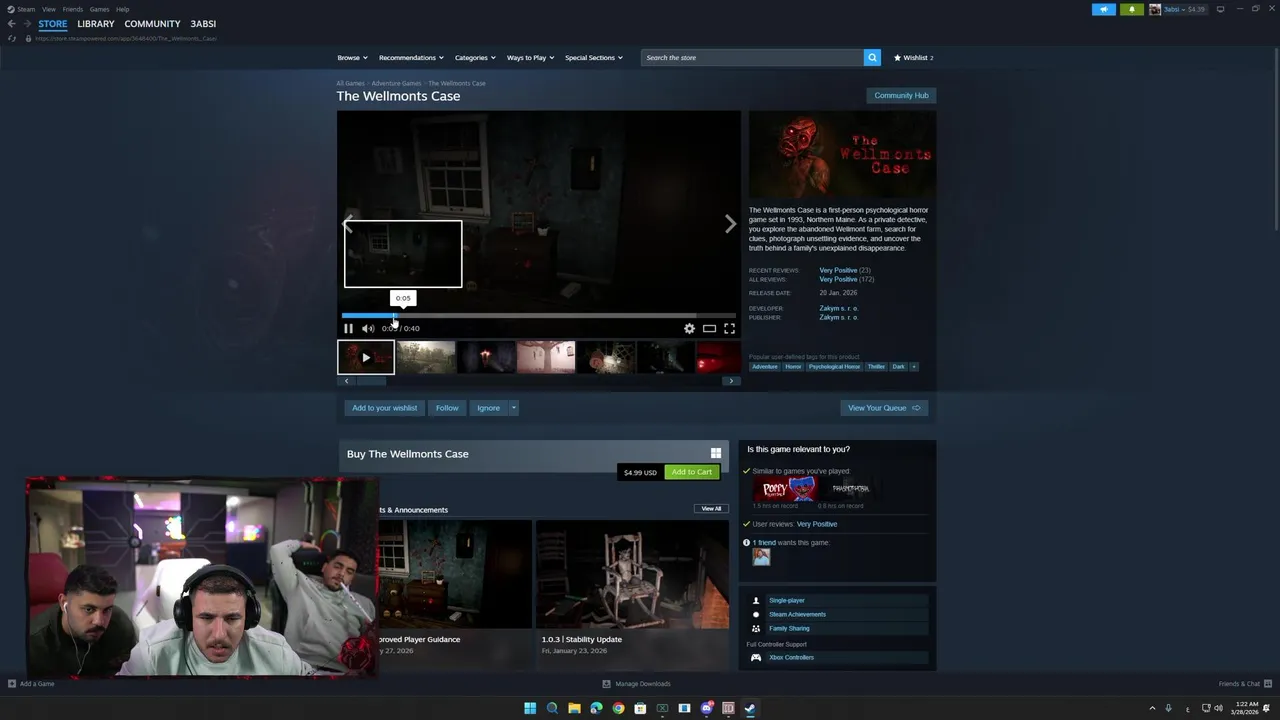Mute the trailer volume speaker icon
1280x720 pixels.
[x=368, y=328]
